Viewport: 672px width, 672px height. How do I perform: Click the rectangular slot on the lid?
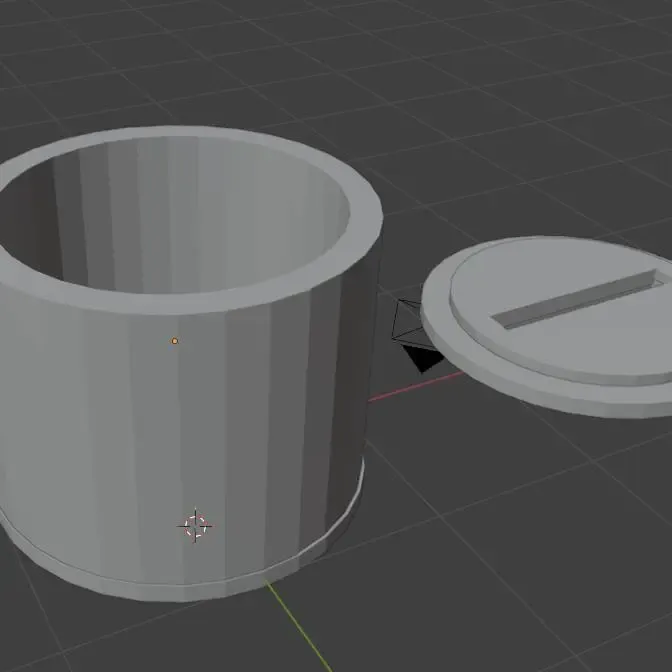579,298
